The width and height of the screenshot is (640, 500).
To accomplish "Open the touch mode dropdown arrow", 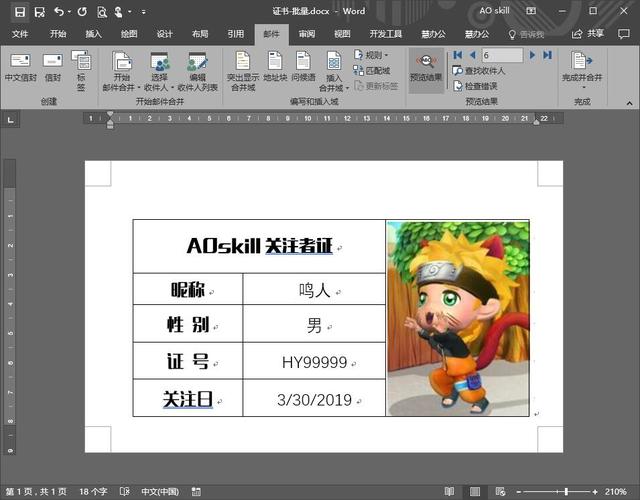I will [x=129, y=12].
